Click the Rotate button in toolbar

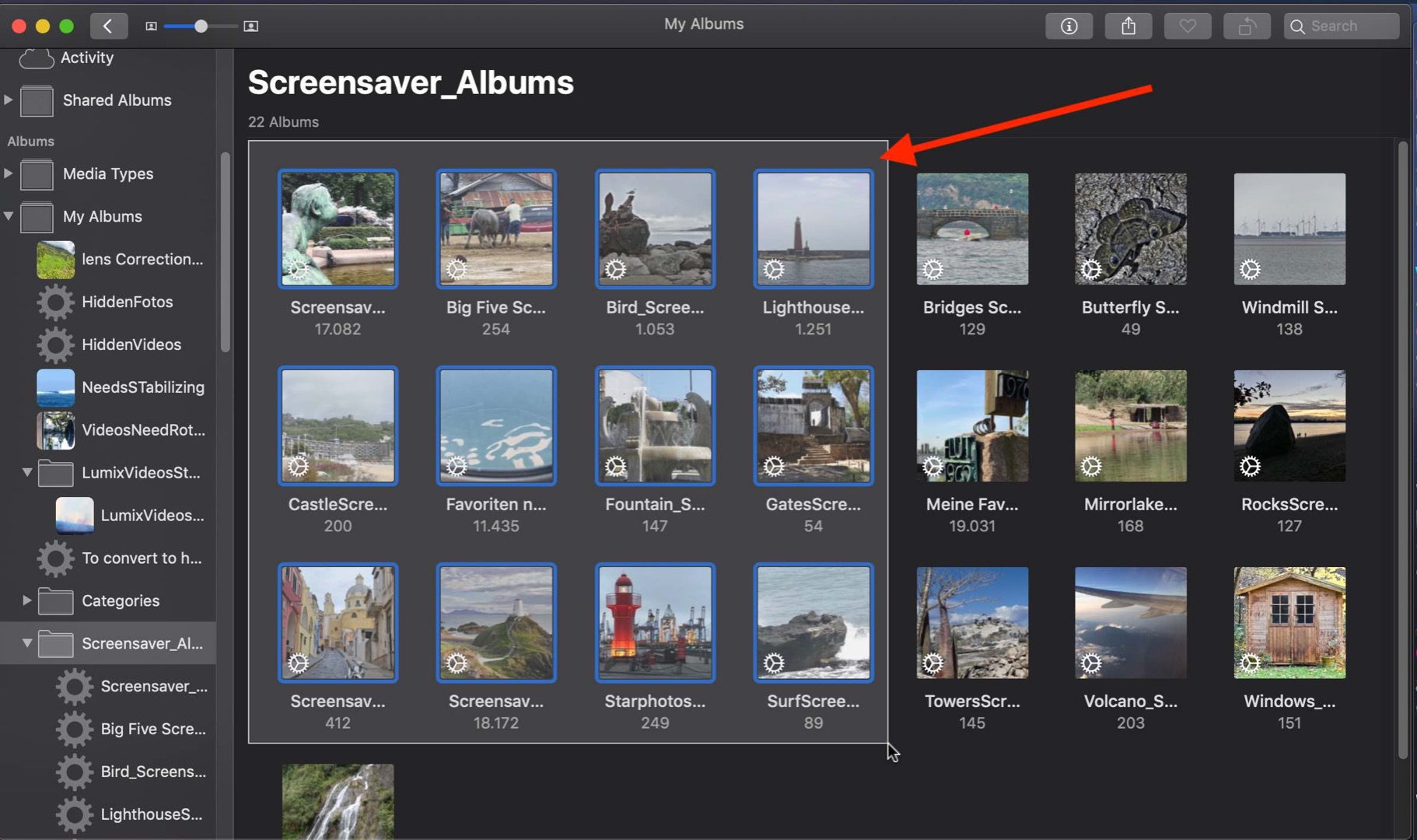pyautogui.click(x=1247, y=26)
